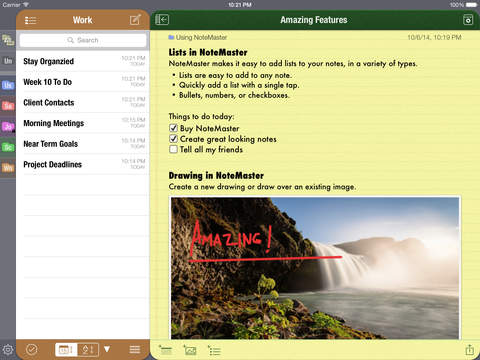Open the Client Contacts note
480x360 pixels.
pyautogui.click(x=83, y=102)
